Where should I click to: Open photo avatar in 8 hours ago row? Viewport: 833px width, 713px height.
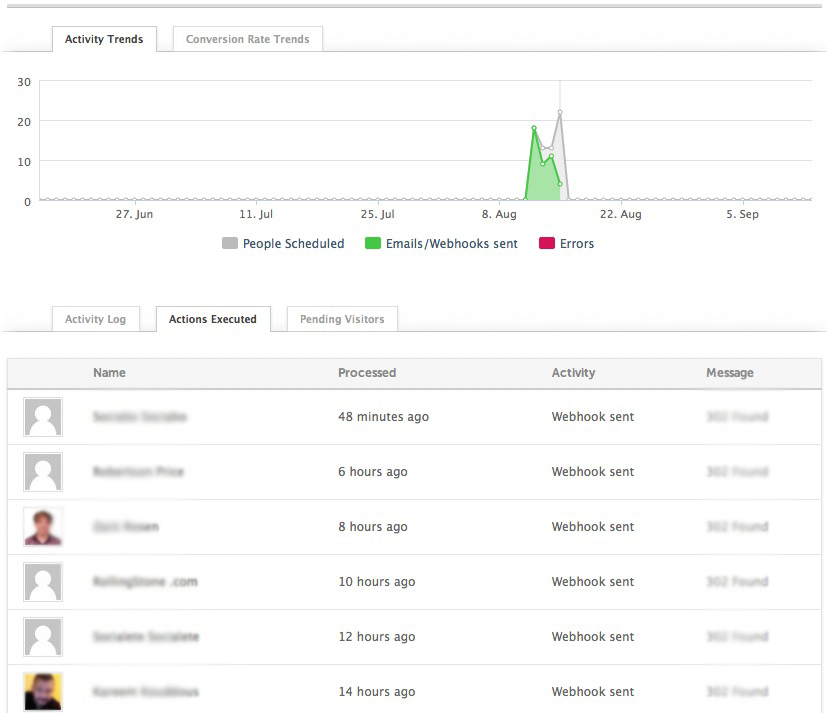point(43,527)
